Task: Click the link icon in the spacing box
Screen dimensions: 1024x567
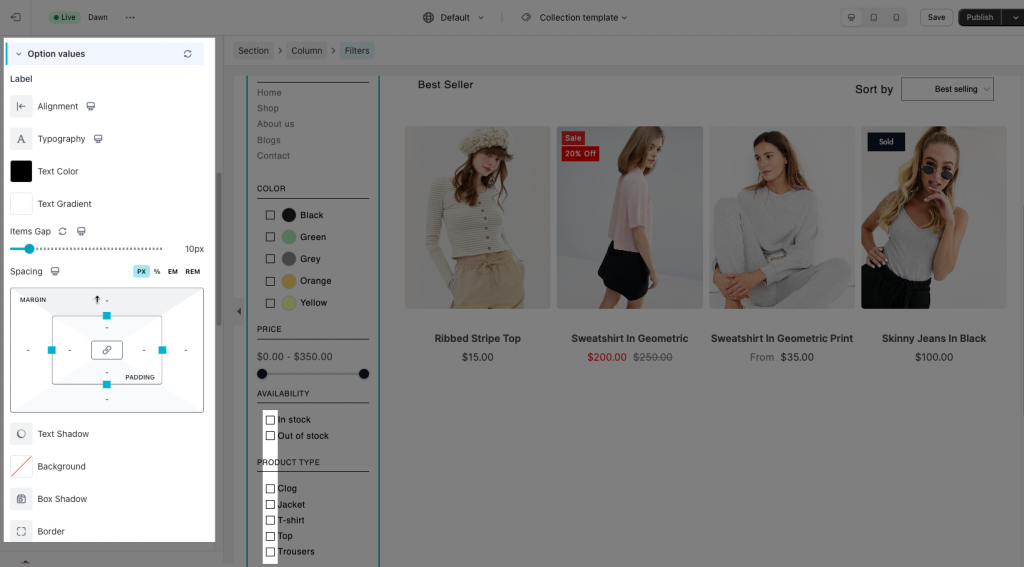Action: (106, 350)
